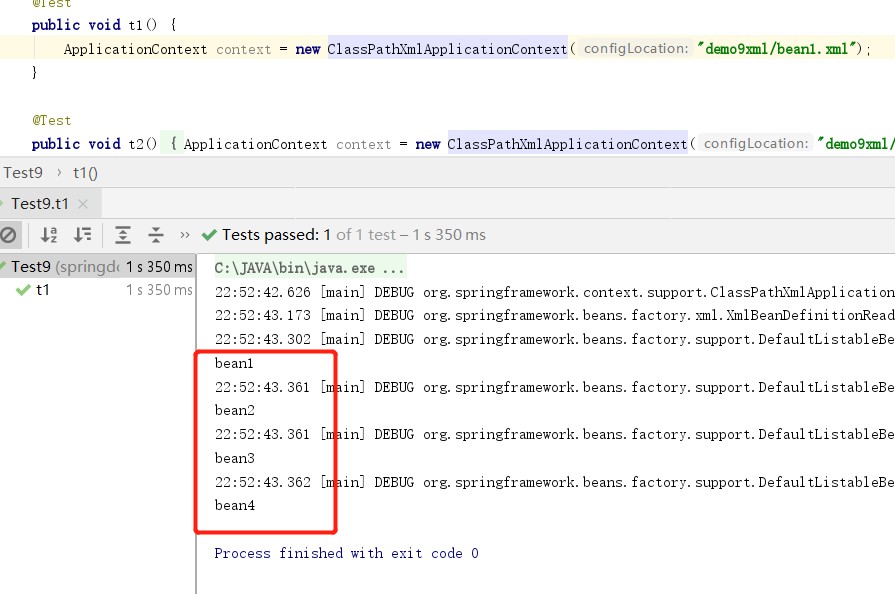Click the closing brace of method t1

click(34, 72)
